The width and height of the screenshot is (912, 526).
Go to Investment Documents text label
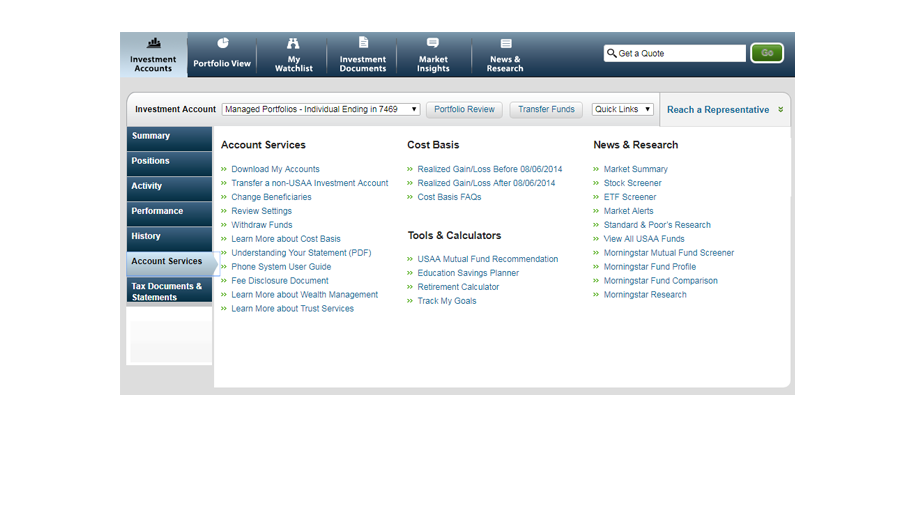[363, 64]
